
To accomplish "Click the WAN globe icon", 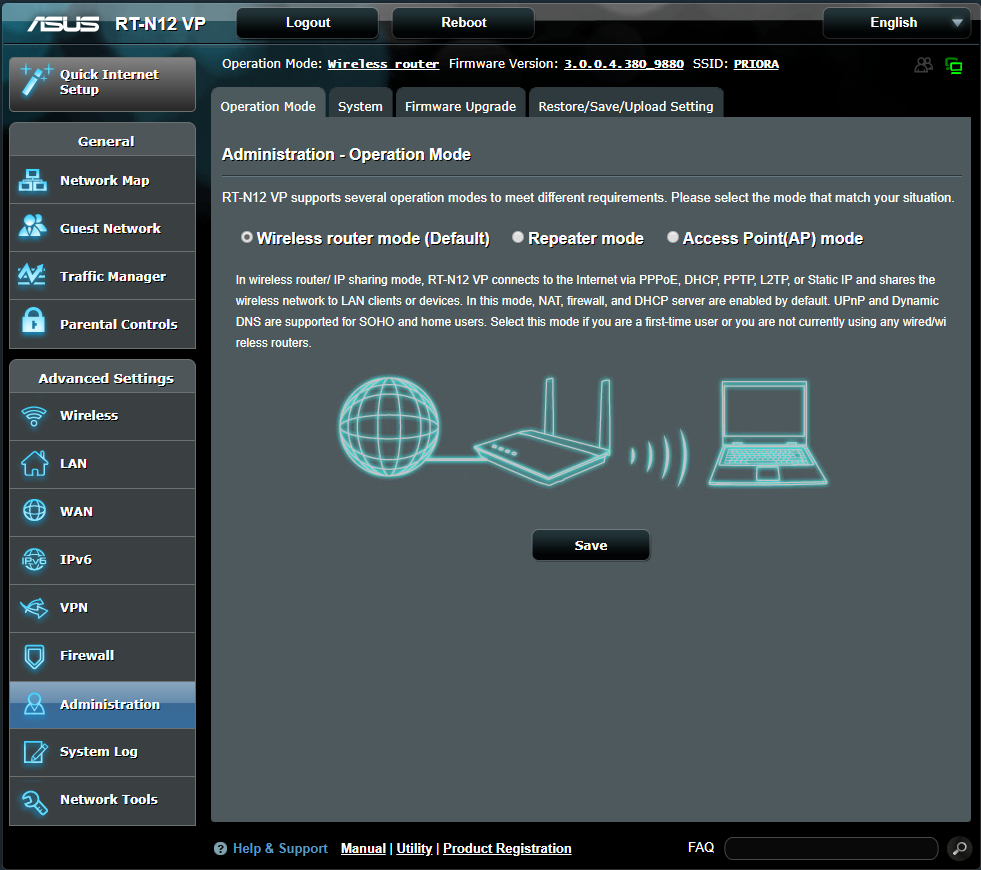I will 34,511.
